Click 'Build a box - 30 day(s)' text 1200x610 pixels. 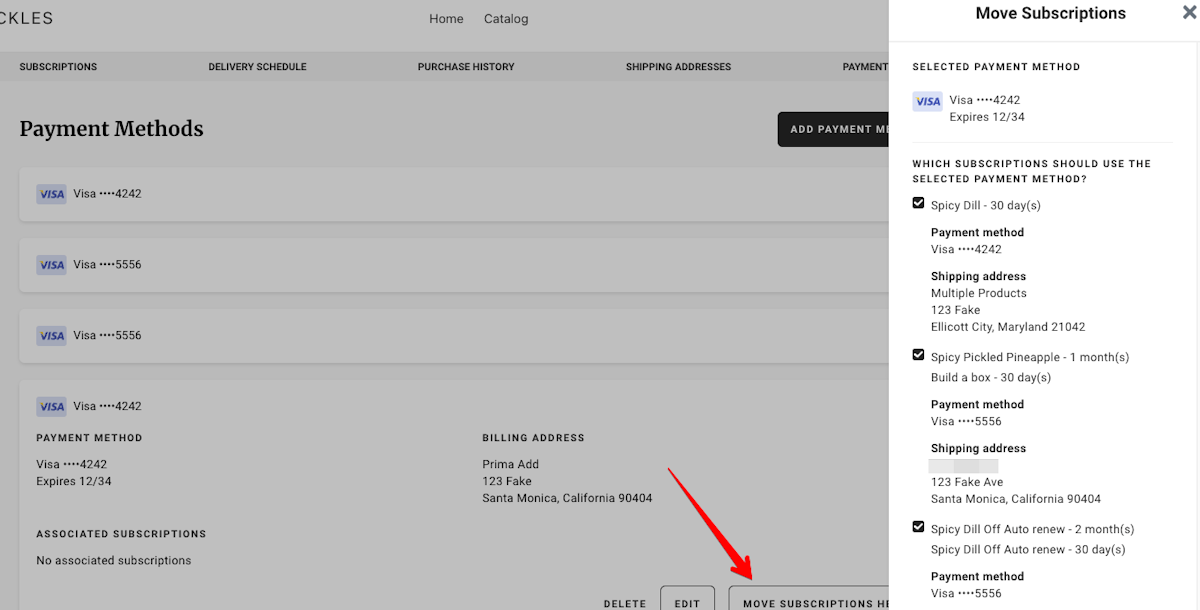[x=991, y=377]
